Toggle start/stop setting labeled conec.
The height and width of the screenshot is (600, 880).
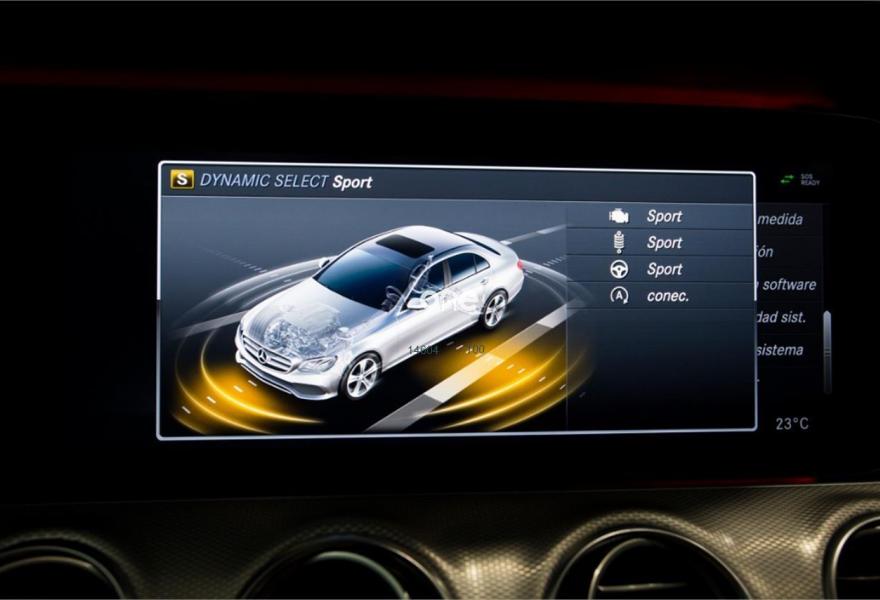[667, 296]
